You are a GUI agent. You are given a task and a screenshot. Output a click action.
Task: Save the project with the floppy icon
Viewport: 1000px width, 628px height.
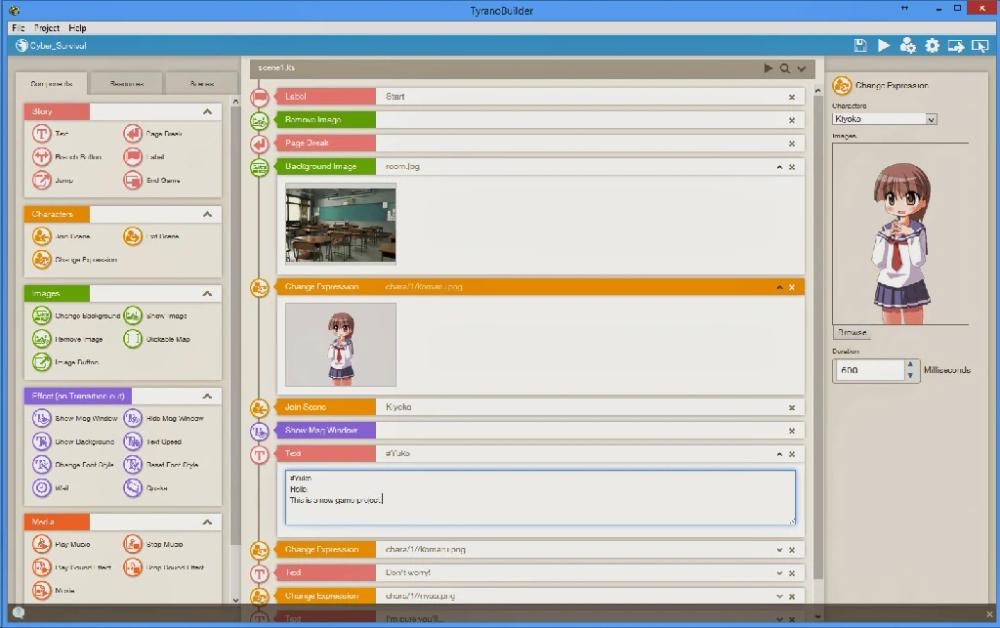point(860,45)
